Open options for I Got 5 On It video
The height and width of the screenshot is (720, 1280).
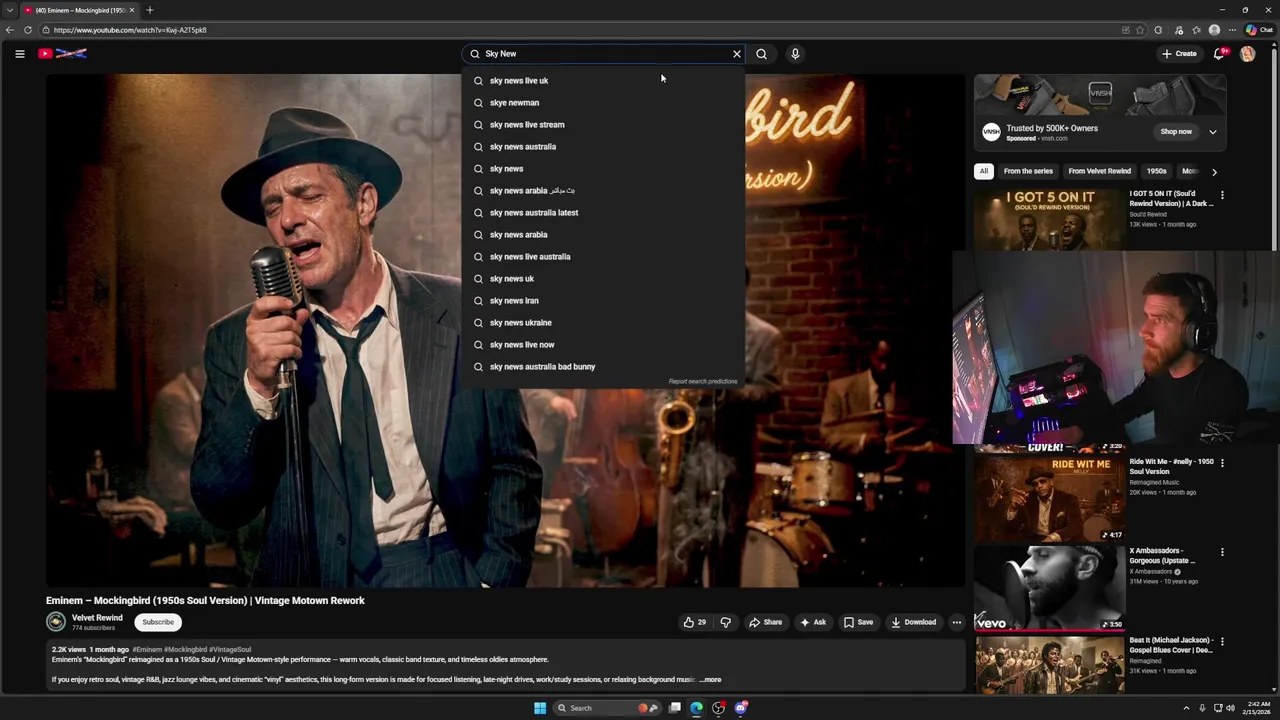(1222, 195)
